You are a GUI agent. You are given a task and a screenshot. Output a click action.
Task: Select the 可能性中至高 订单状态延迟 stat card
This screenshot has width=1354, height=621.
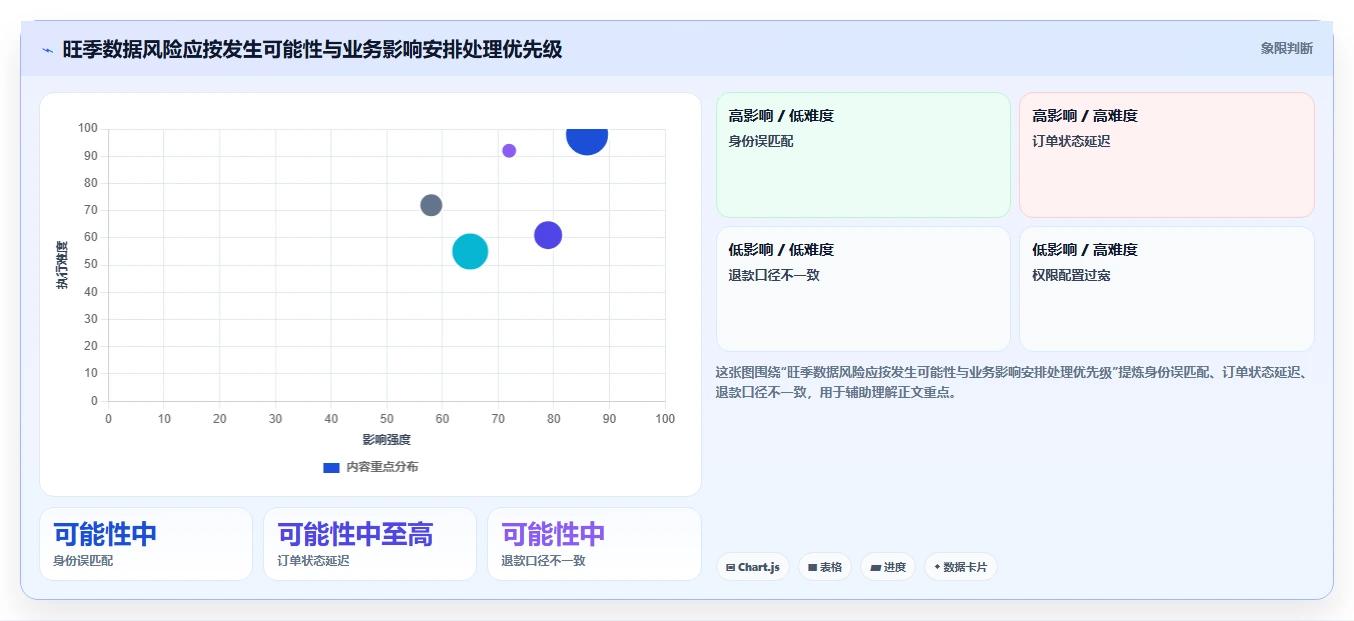coord(370,544)
